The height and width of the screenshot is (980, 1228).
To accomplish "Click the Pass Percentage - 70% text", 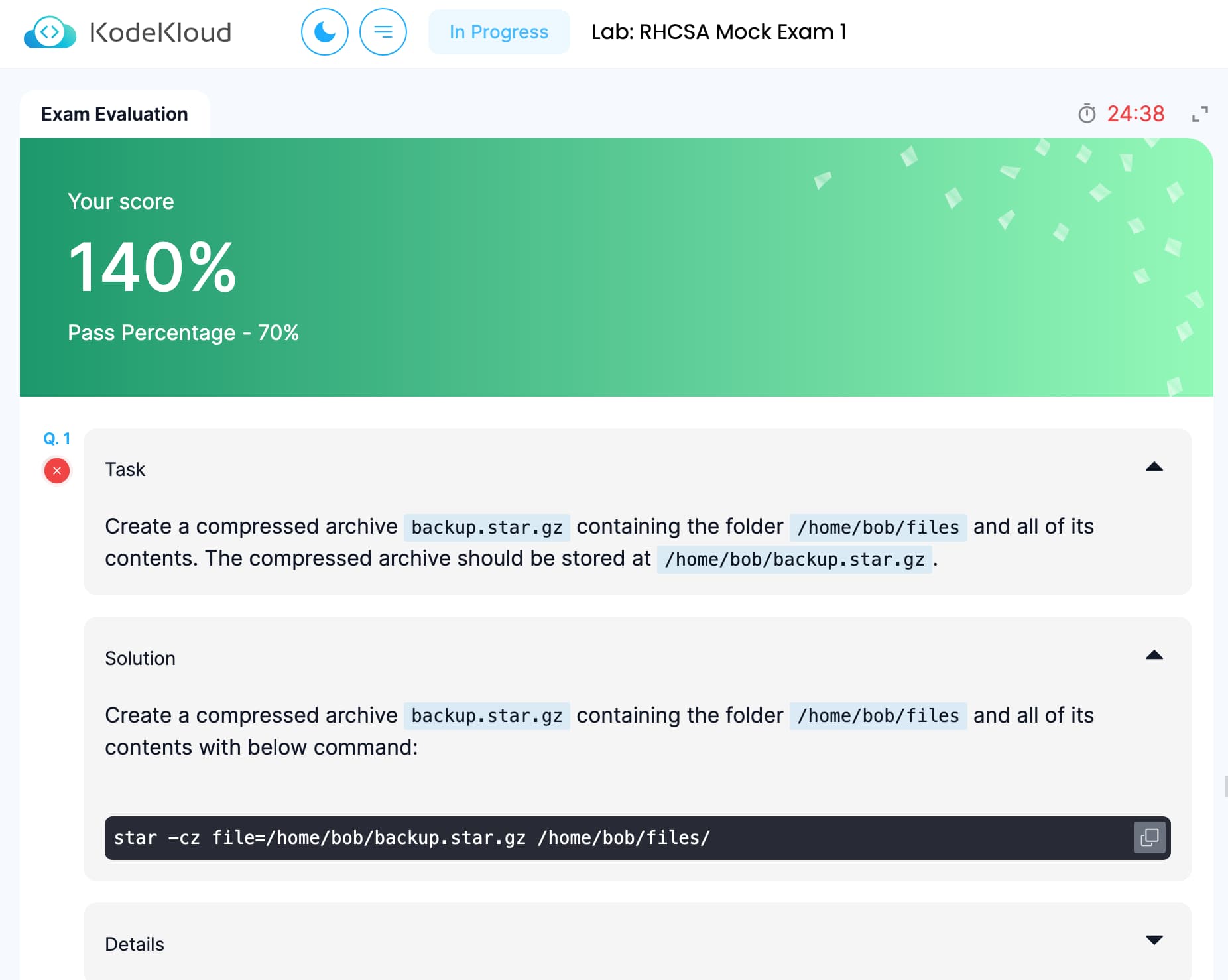I will tap(183, 332).
